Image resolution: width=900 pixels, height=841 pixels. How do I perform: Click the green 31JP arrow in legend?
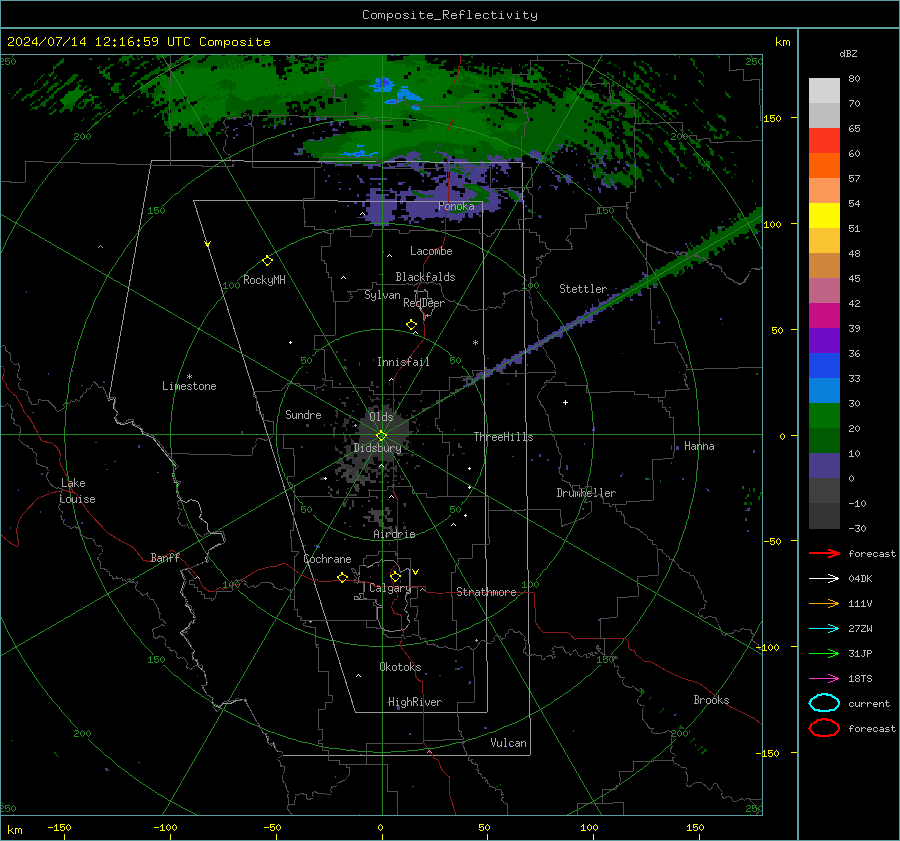pos(824,653)
